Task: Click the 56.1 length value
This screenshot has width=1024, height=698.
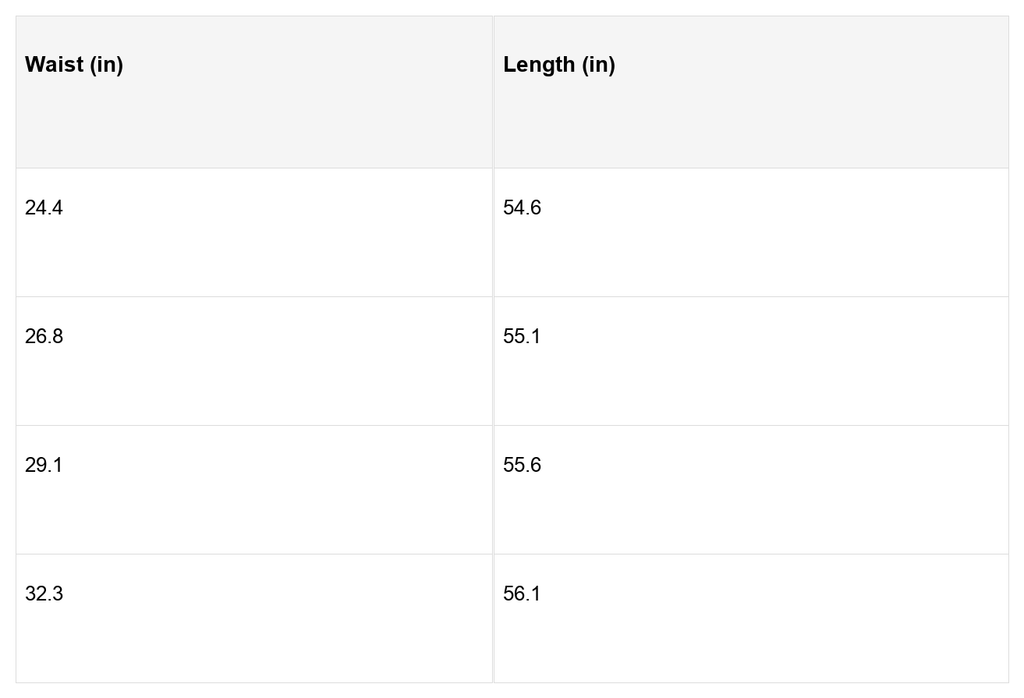Action: 522,594
